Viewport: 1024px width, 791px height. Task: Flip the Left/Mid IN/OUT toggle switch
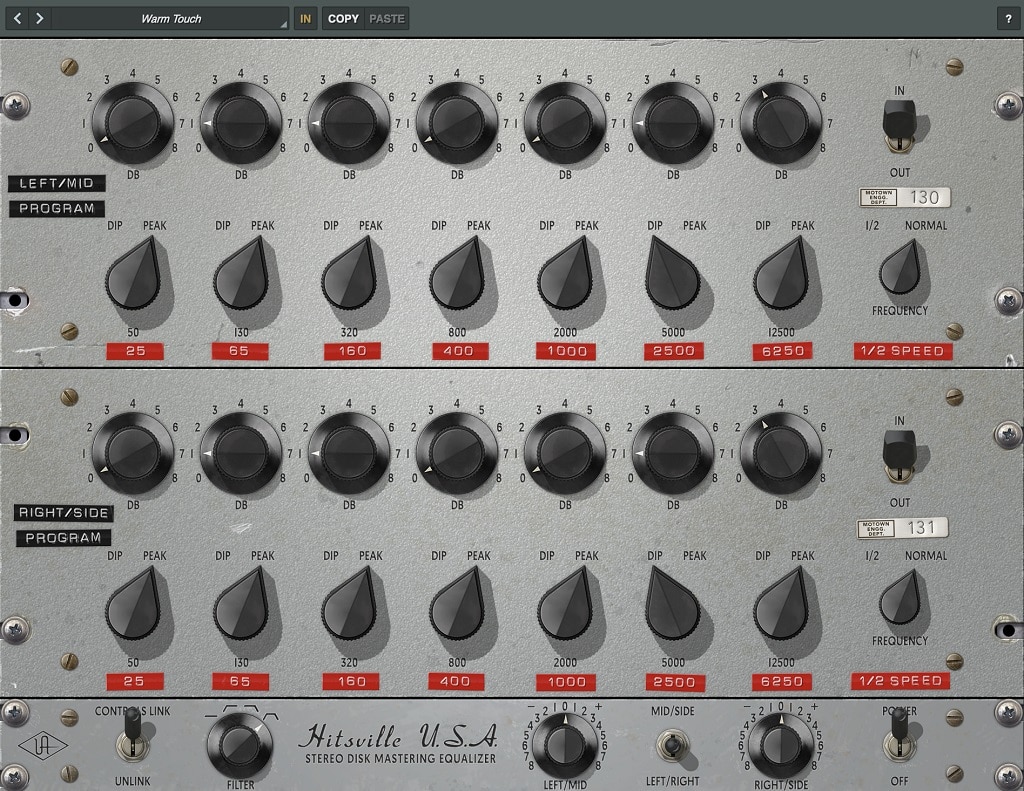(x=899, y=125)
